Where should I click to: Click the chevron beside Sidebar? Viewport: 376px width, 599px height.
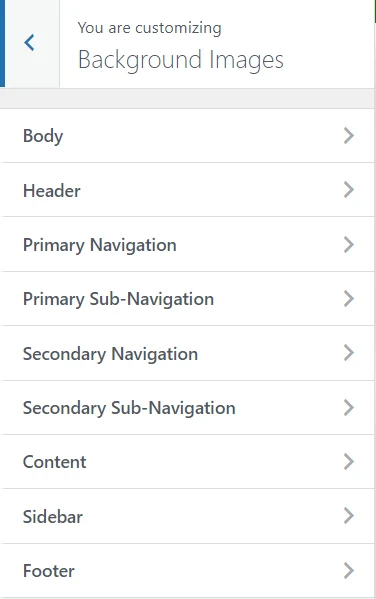point(349,516)
